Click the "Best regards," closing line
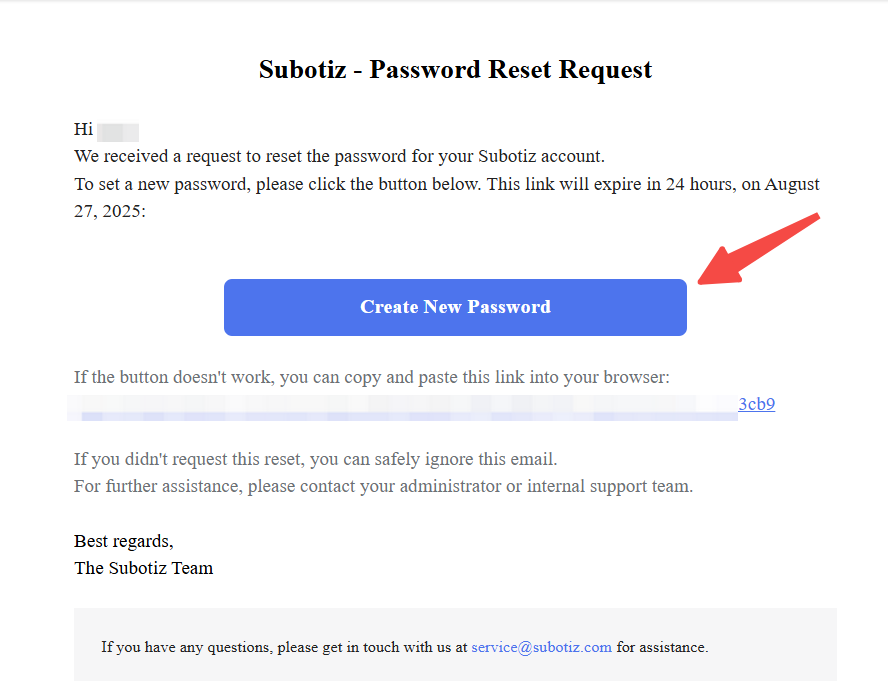Screen dimensions: 888x681 pos(124,541)
